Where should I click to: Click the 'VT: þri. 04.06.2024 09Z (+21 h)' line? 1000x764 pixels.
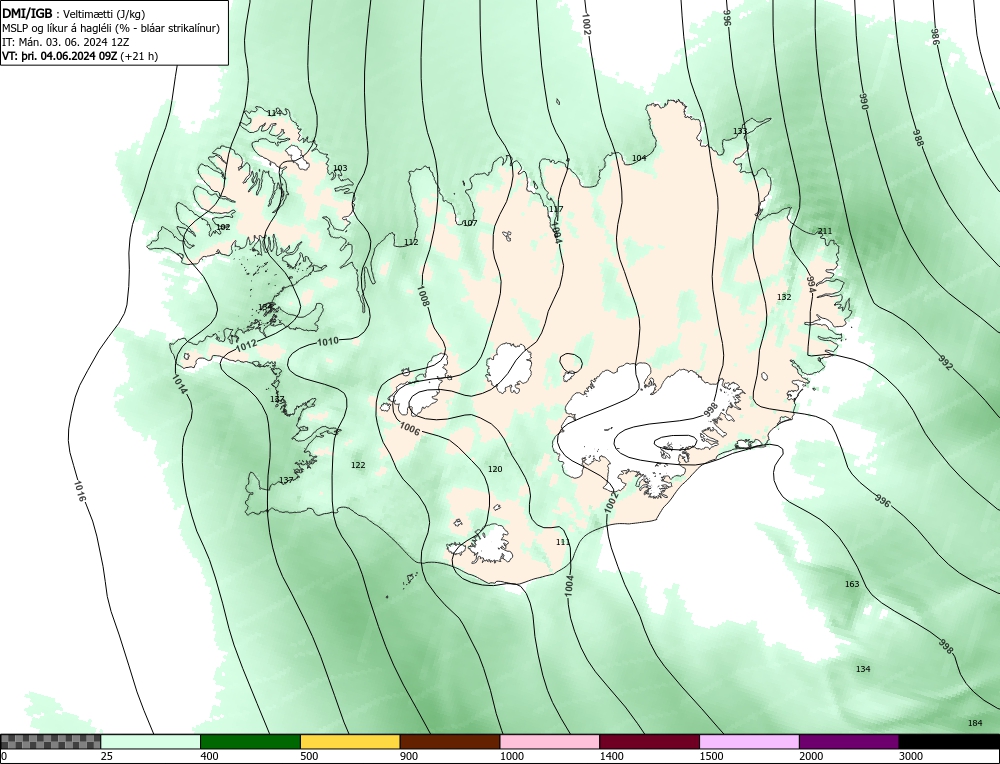click(80, 56)
